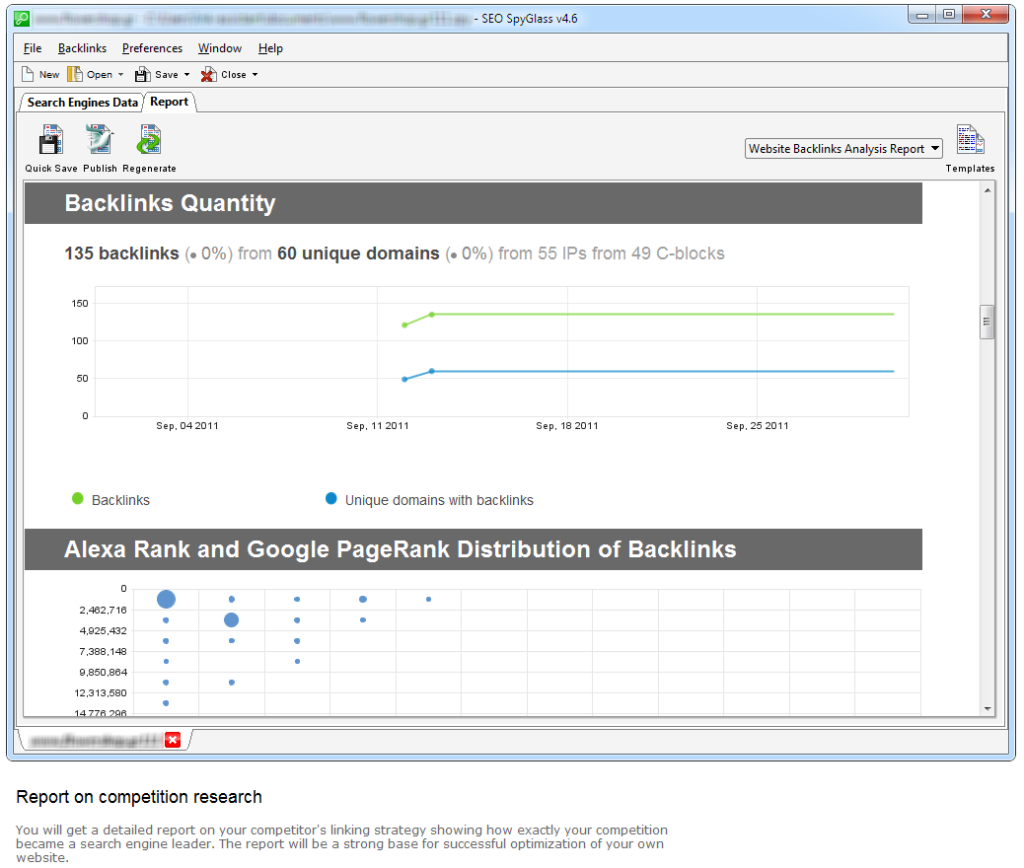1024x868 pixels.
Task: Click the Regenerate report icon
Action: tap(149, 141)
